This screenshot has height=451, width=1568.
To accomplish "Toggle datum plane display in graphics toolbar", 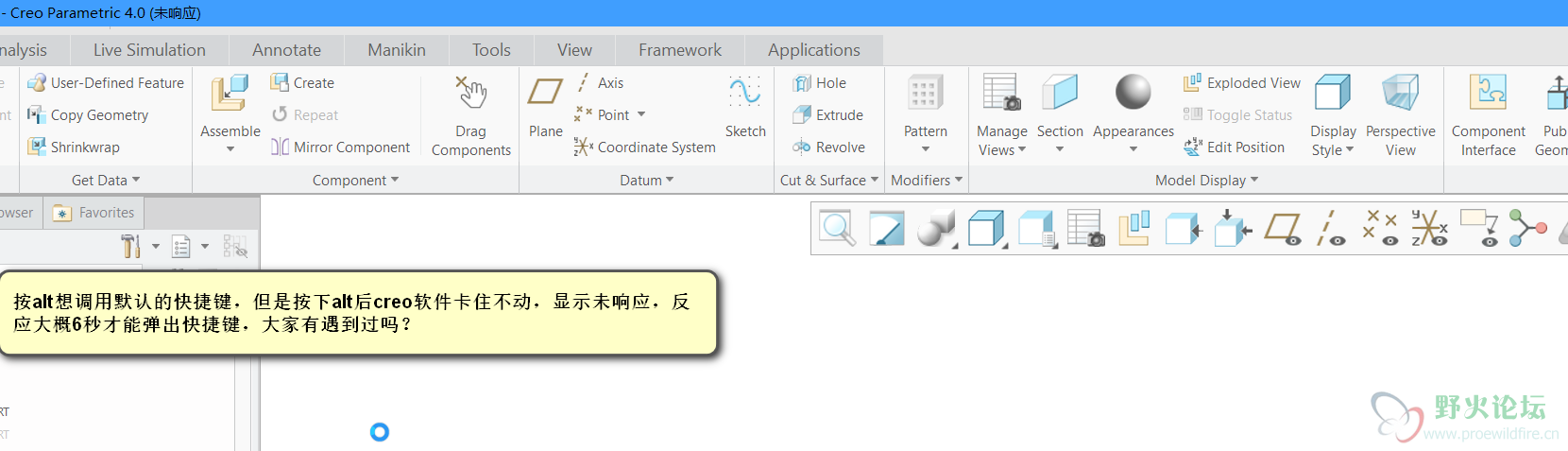I will [1283, 229].
